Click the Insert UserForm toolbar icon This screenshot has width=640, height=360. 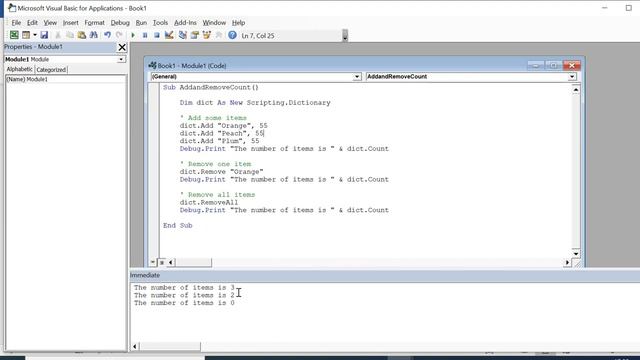click(x=26, y=35)
